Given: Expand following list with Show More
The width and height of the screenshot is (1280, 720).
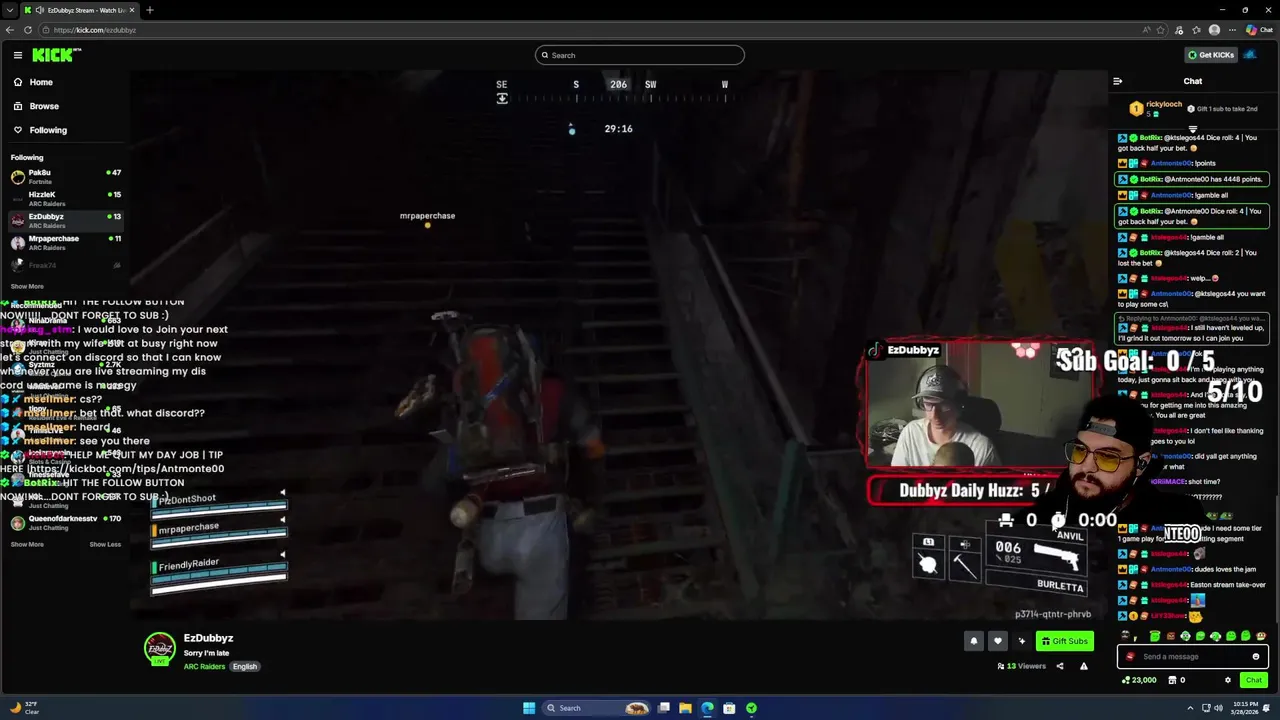Looking at the screenshot, I should point(27,286).
